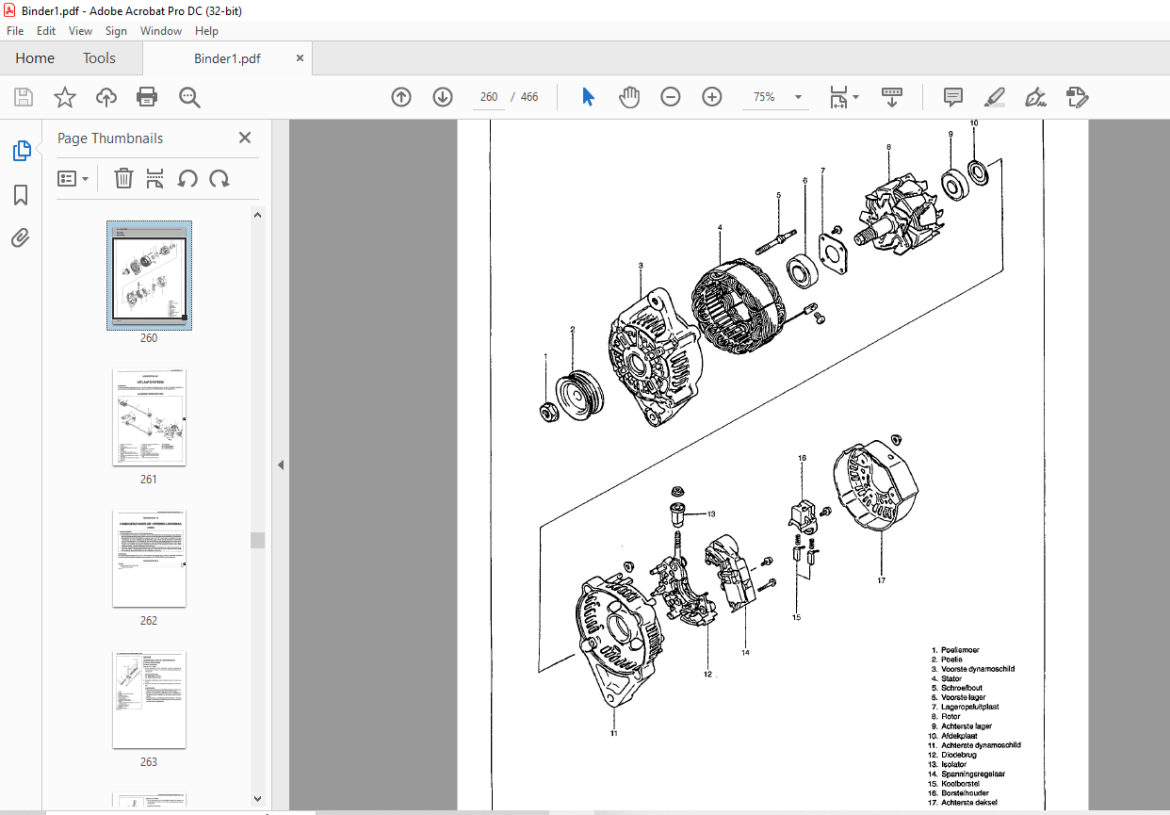
Task: Add a comment sticky note
Action: (x=953, y=97)
